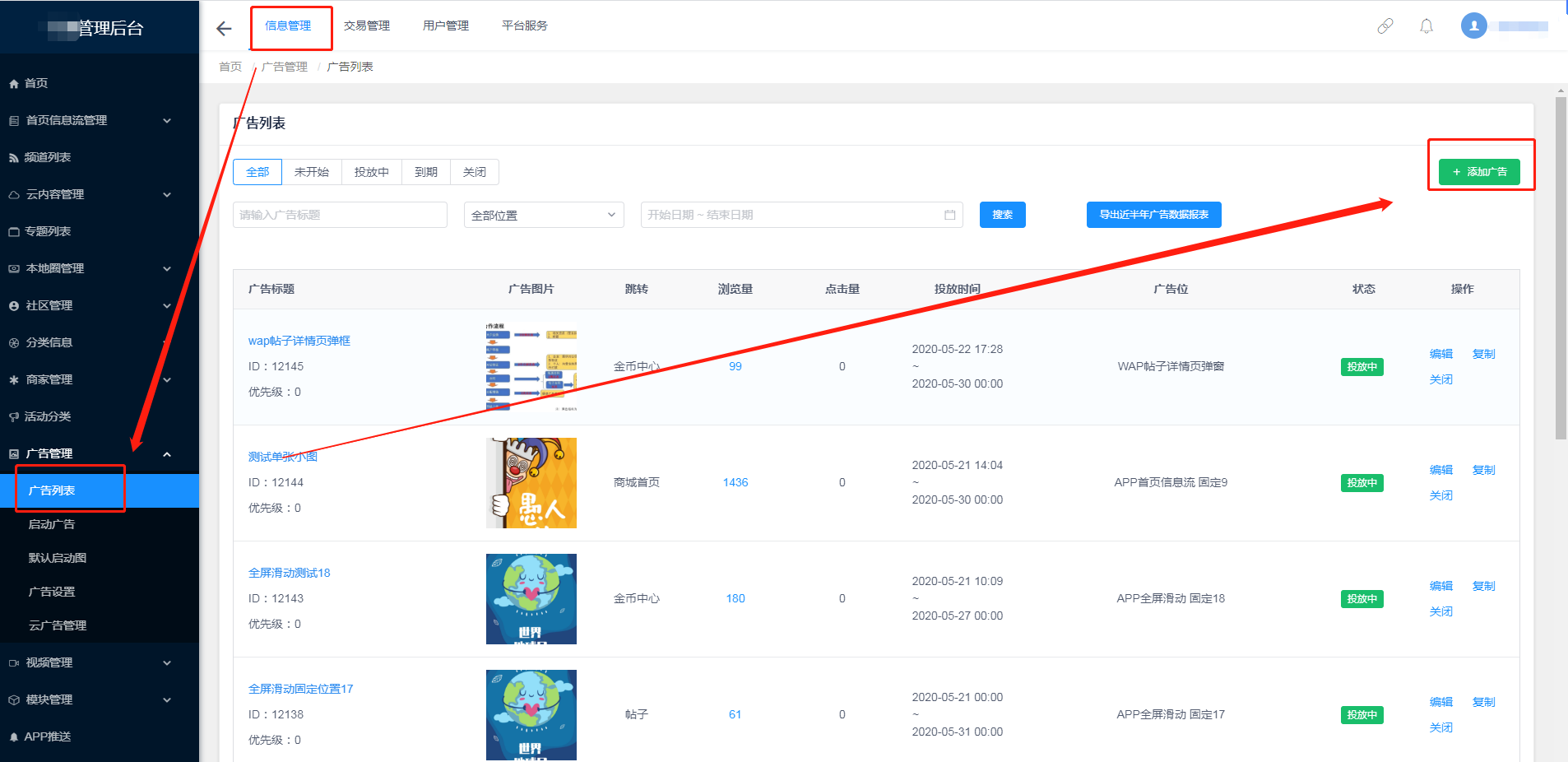Open 全屏滑动固定位置17 ad title link

pyautogui.click(x=301, y=689)
